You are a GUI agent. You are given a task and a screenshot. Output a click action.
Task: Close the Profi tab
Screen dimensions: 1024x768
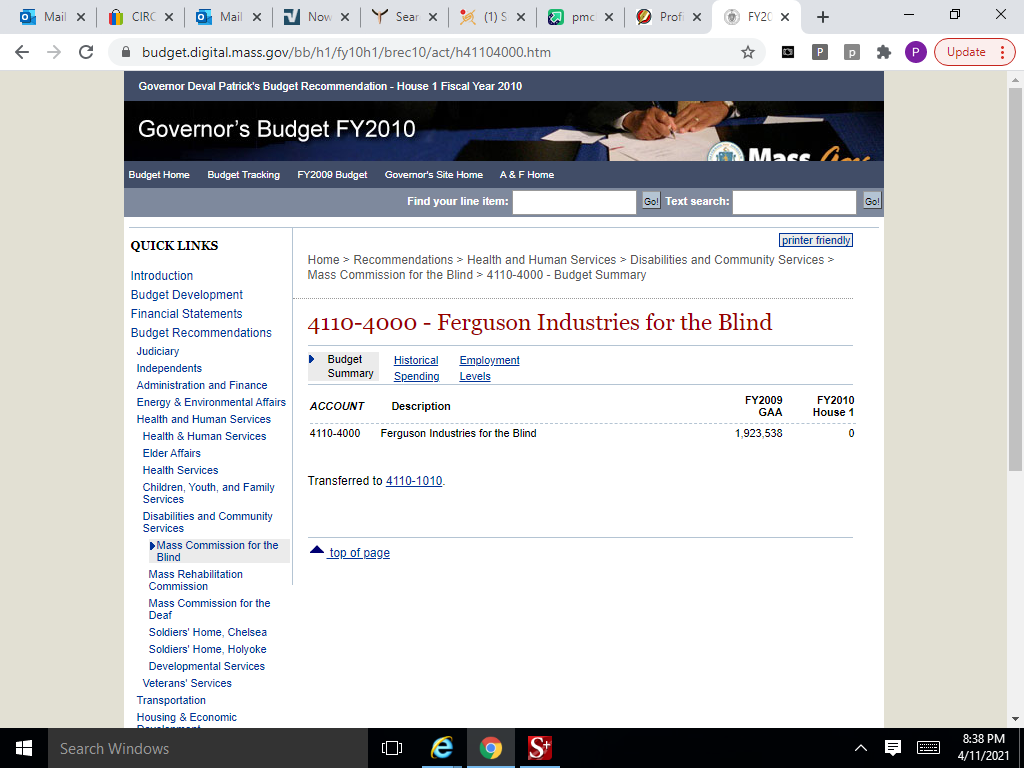pyautogui.click(x=697, y=18)
